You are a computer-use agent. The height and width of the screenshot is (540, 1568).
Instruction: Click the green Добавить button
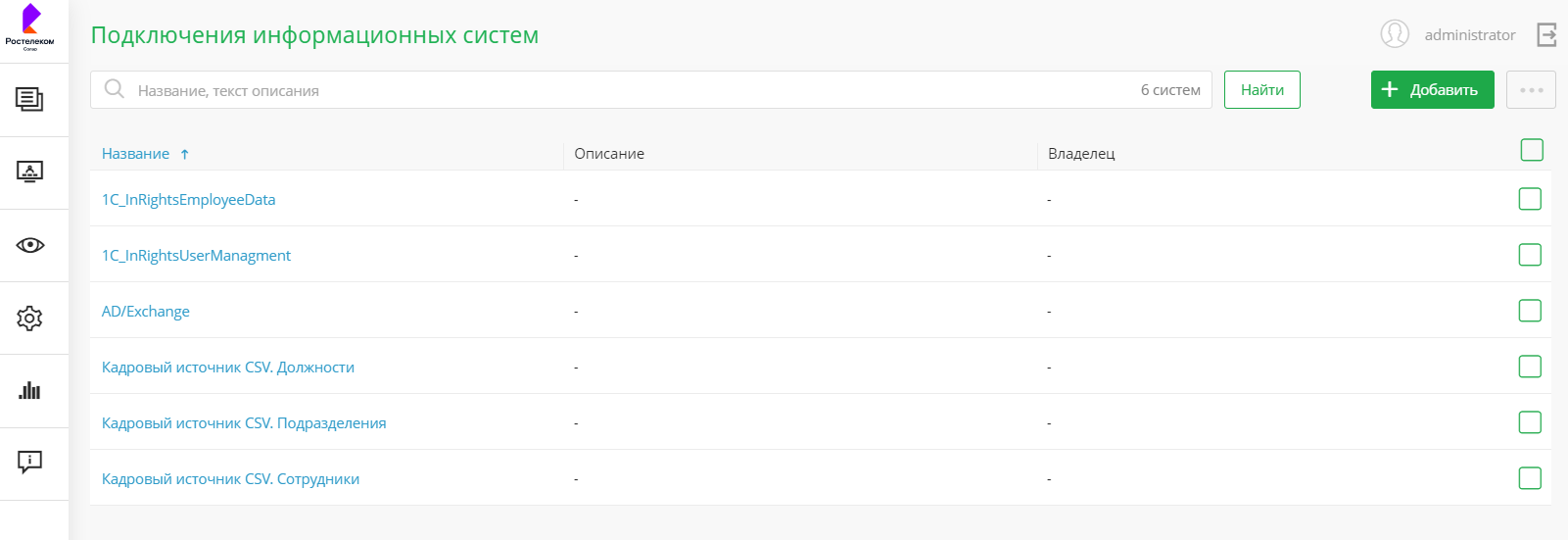tap(1432, 90)
